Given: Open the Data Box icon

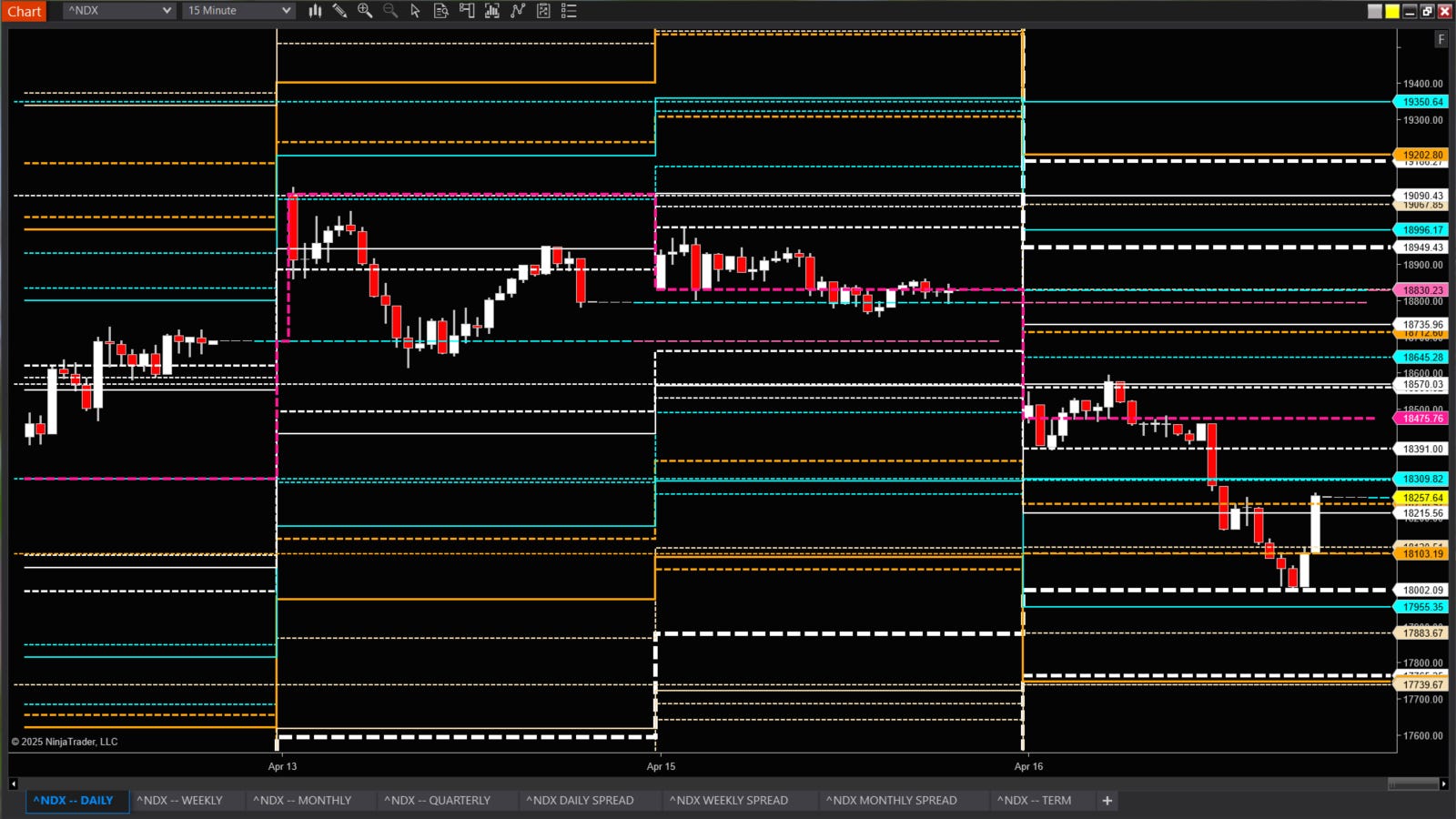Looking at the screenshot, I should point(441,11).
